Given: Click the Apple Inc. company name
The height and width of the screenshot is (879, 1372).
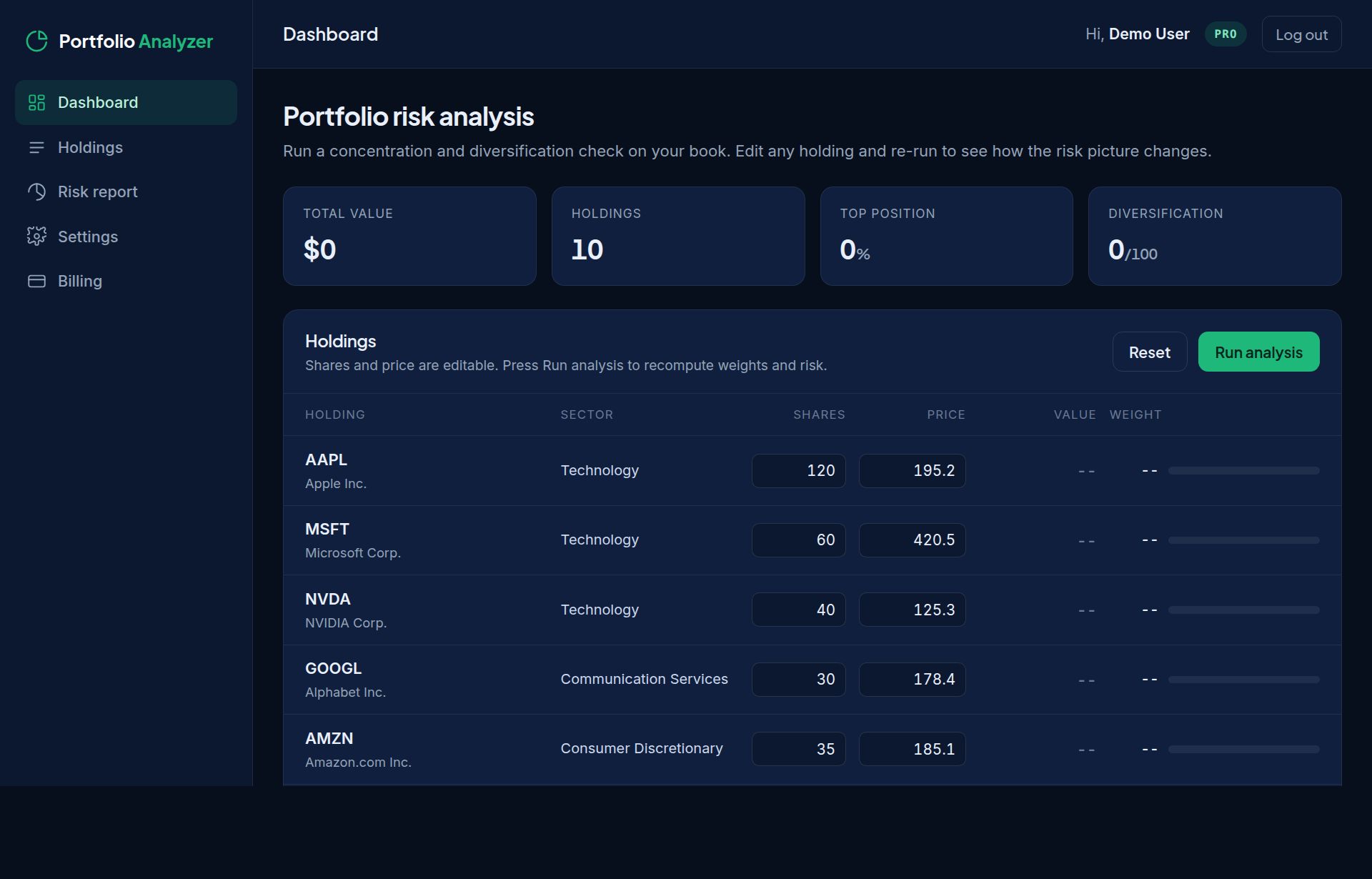Looking at the screenshot, I should [336, 484].
